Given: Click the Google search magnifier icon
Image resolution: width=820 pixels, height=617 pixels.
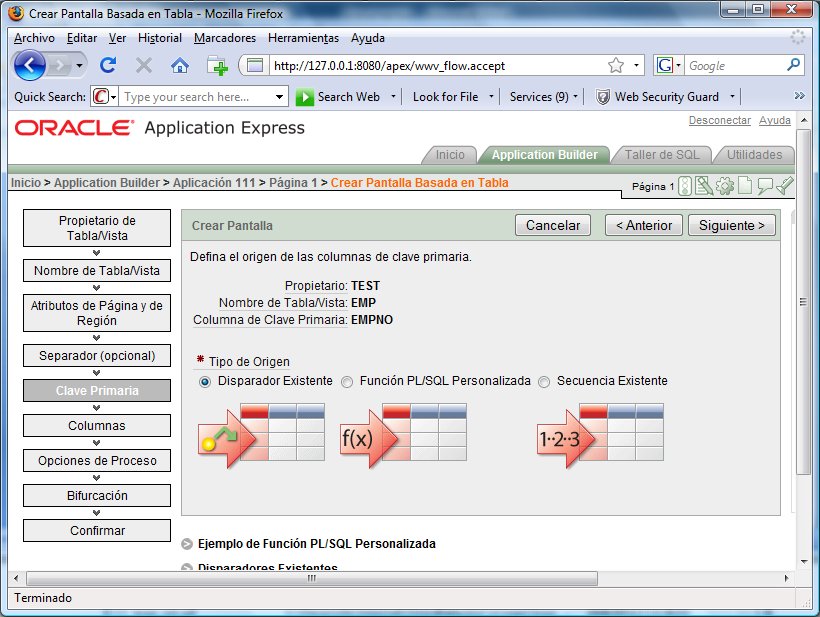Looking at the screenshot, I should (x=793, y=65).
